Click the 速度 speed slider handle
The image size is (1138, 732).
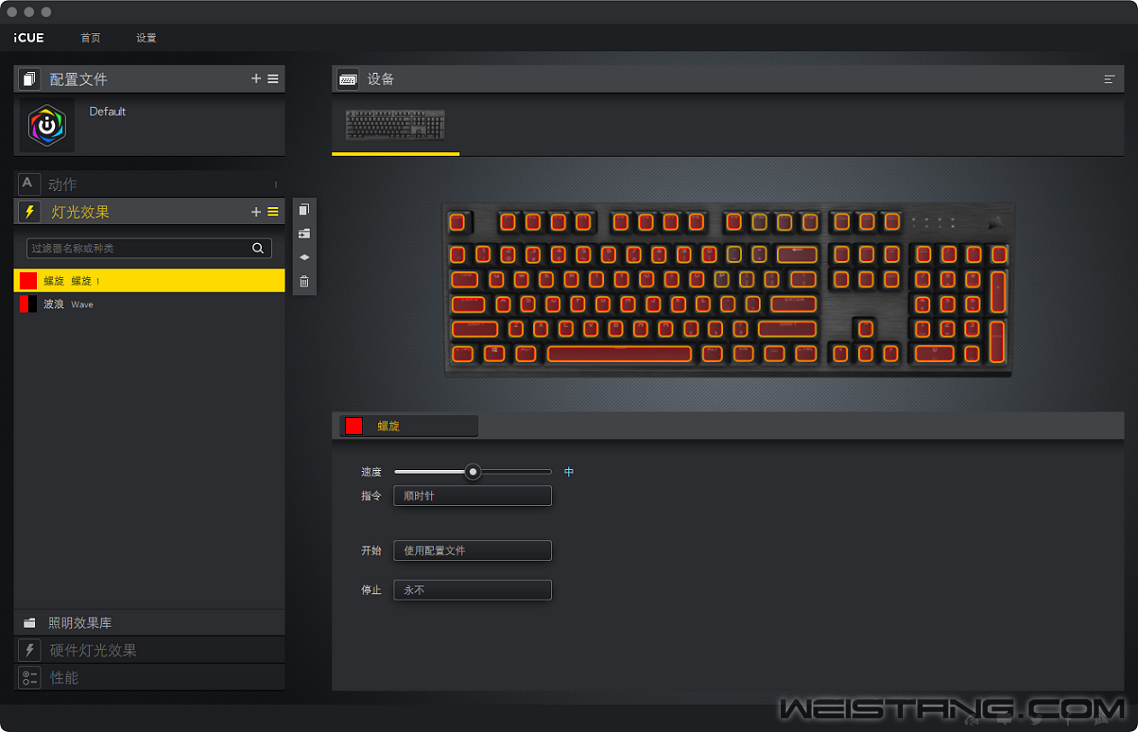pos(472,472)
